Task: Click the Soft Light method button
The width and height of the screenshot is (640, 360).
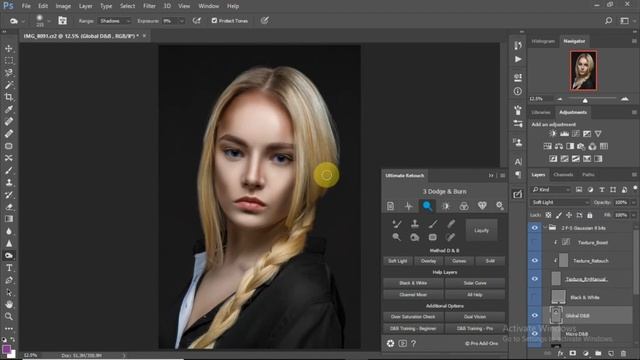Action: click(398, 261)
